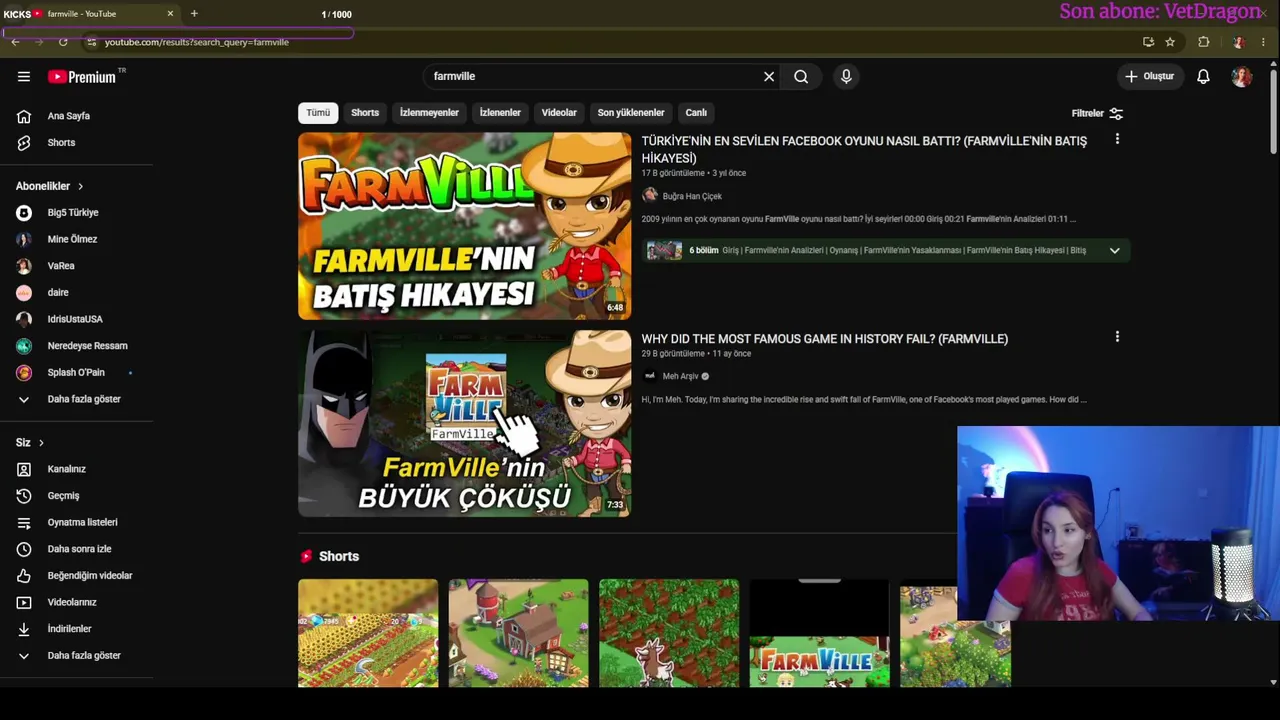Screen dimensions: 1280x720
Task: Play FarmVille'nin Büyük Çöküşü thumbnail
Action: coord(464,424)
